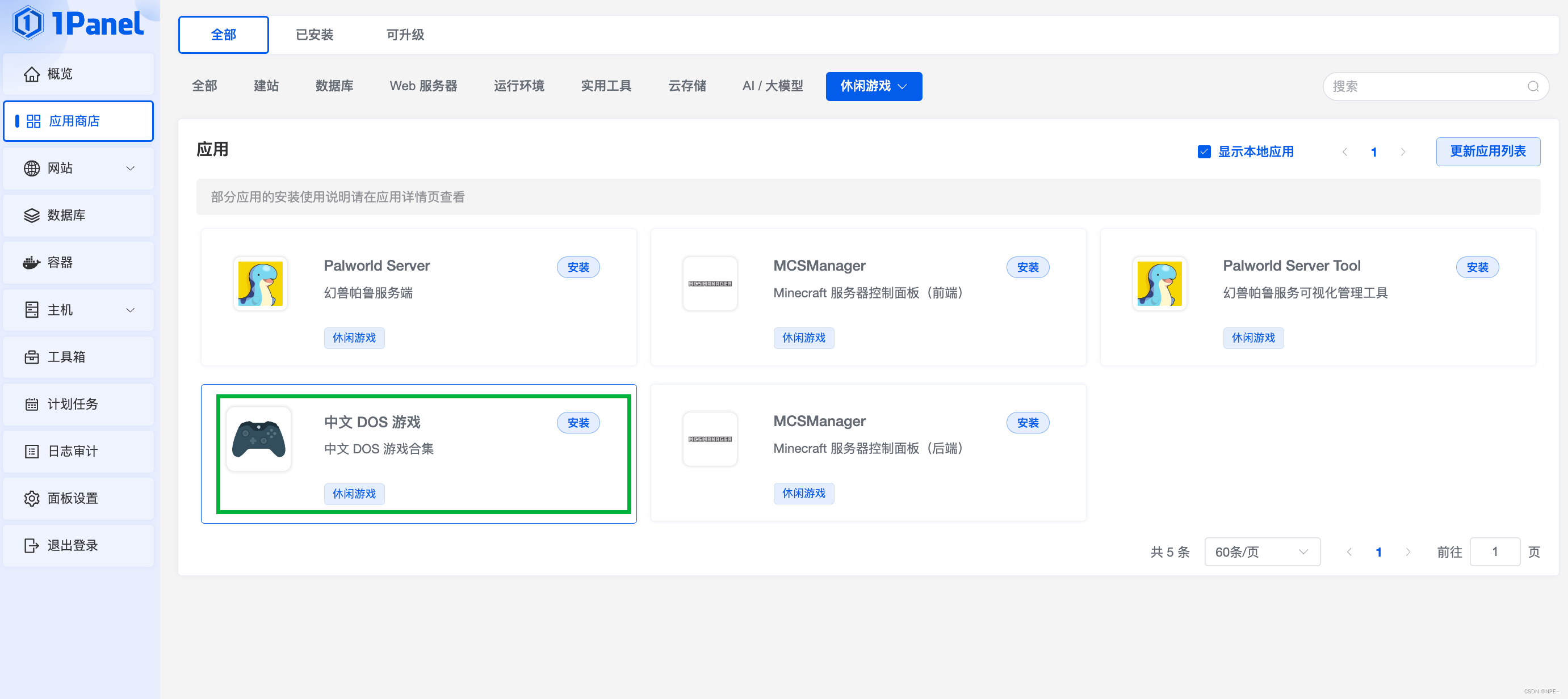This screenshot has width=1568, height=699.
Task: Click the 工具箱 briefcase icon
Action: pyautogui.click(x=32, y=357)
